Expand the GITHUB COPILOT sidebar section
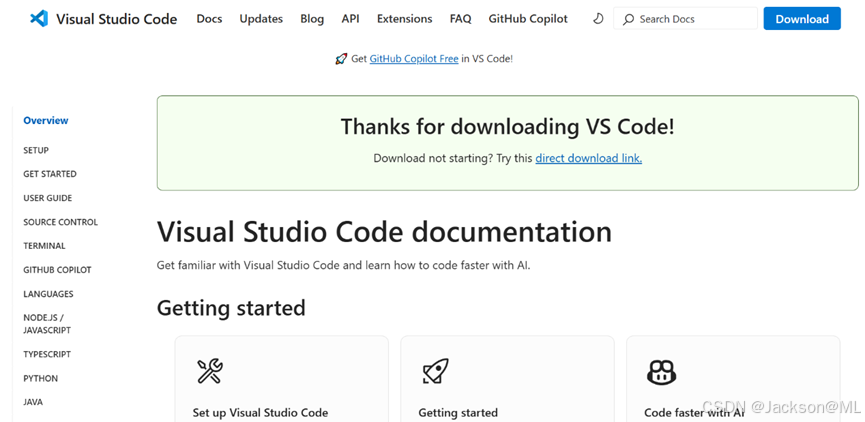The image size is (865, 422). tap(57, 270)
